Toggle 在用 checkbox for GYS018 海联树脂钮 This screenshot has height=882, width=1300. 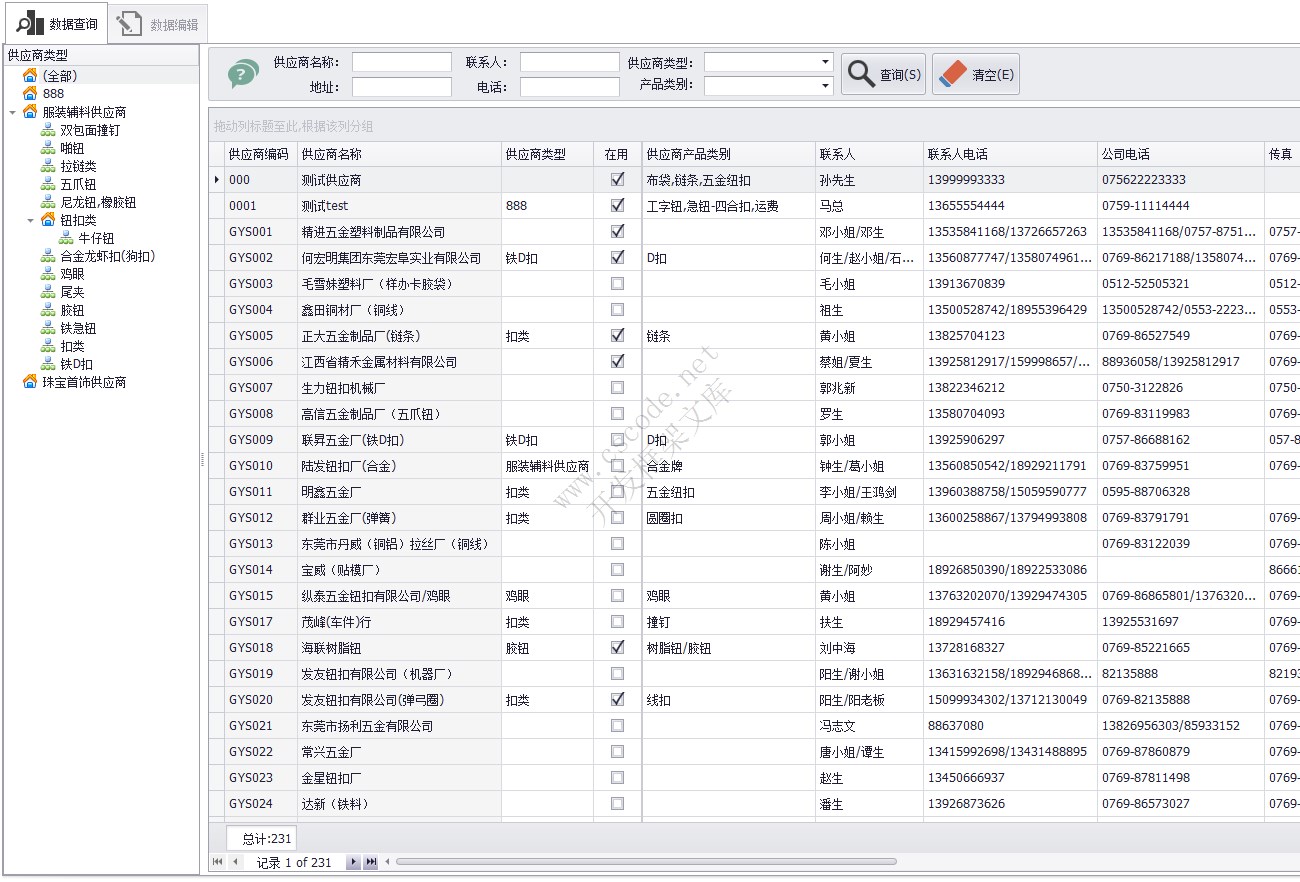click(x=617, y=648)
